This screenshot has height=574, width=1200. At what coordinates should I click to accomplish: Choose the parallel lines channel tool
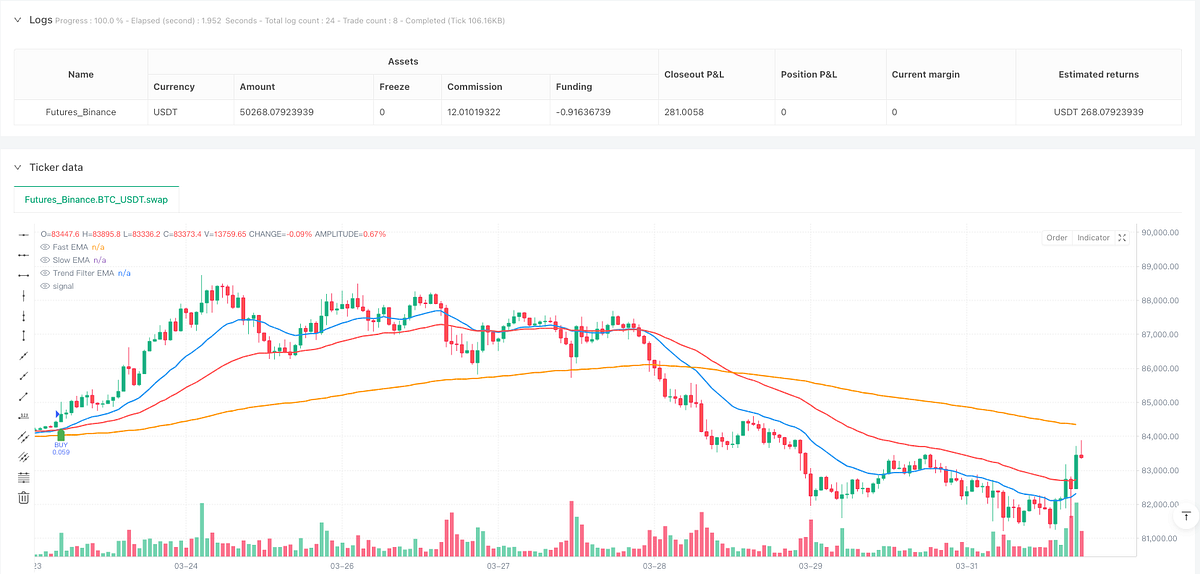[24, 436]
